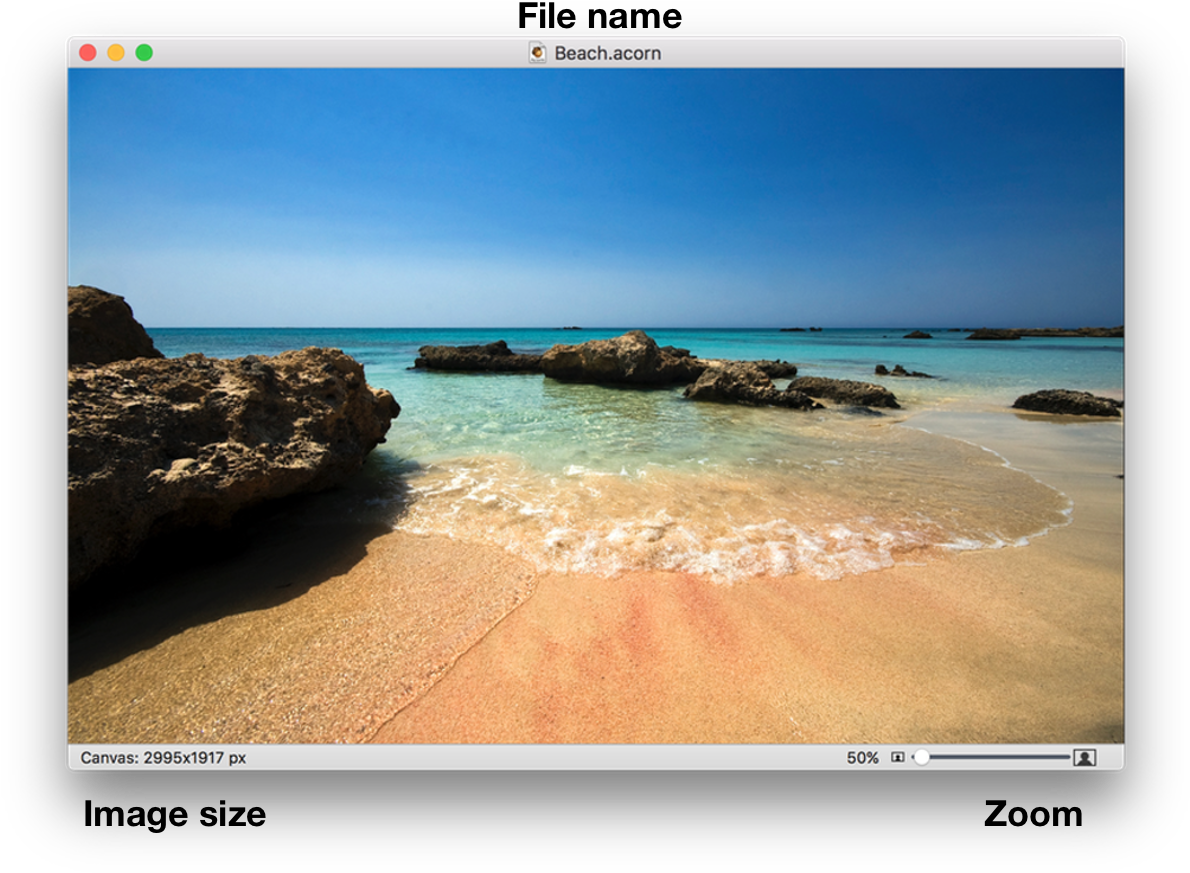
Task: Select the large zoom-in figure icon
Action: [x=1083, y=758]
